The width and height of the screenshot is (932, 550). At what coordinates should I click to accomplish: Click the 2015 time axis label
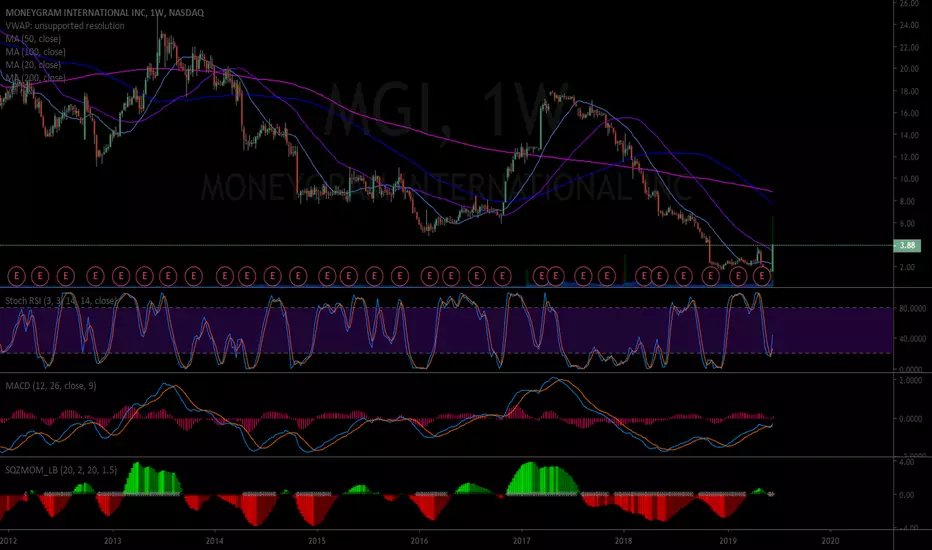click(x=317, y=540)
